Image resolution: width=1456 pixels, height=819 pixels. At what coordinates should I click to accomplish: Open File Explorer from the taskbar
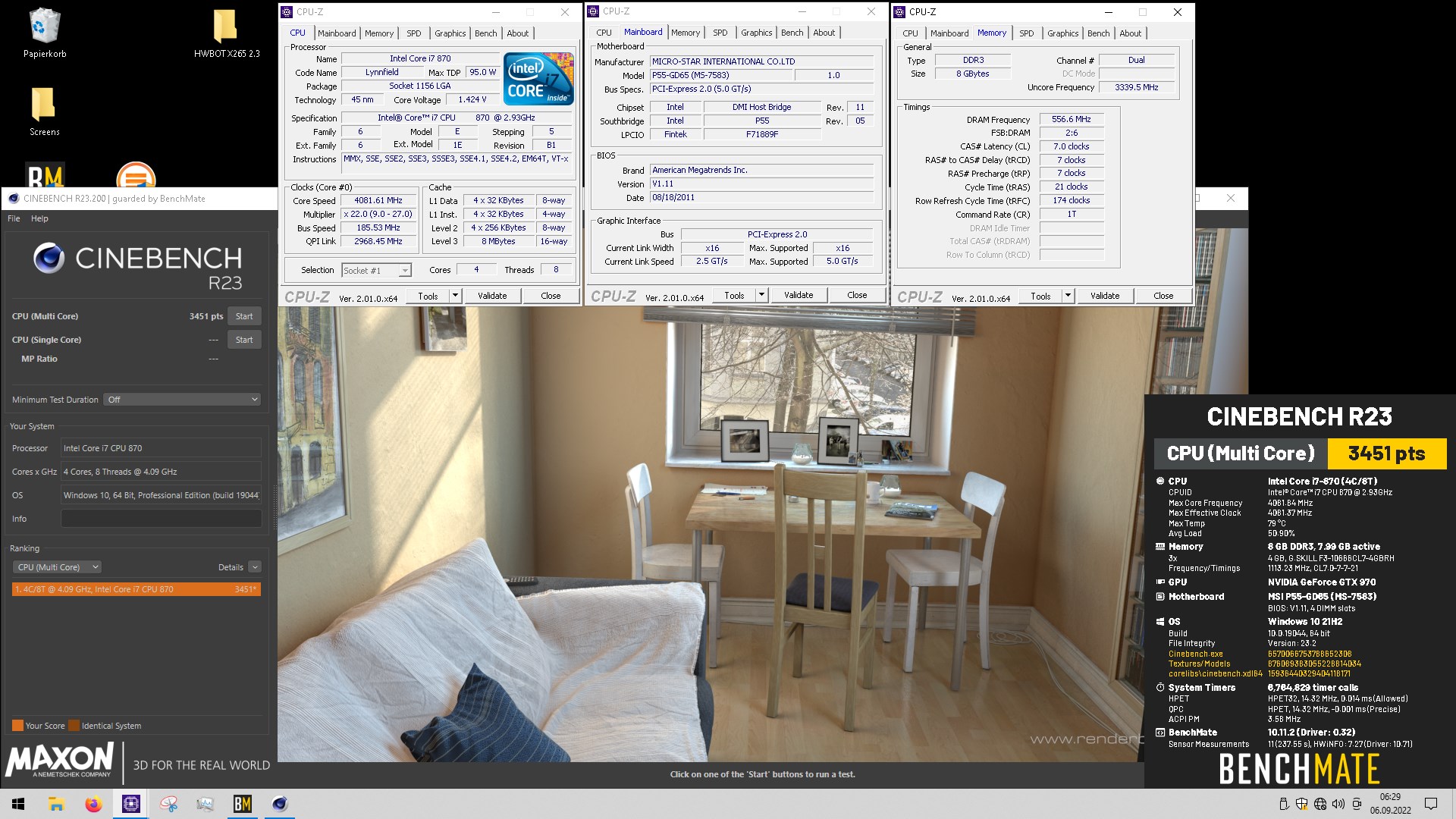click(56, 804)
